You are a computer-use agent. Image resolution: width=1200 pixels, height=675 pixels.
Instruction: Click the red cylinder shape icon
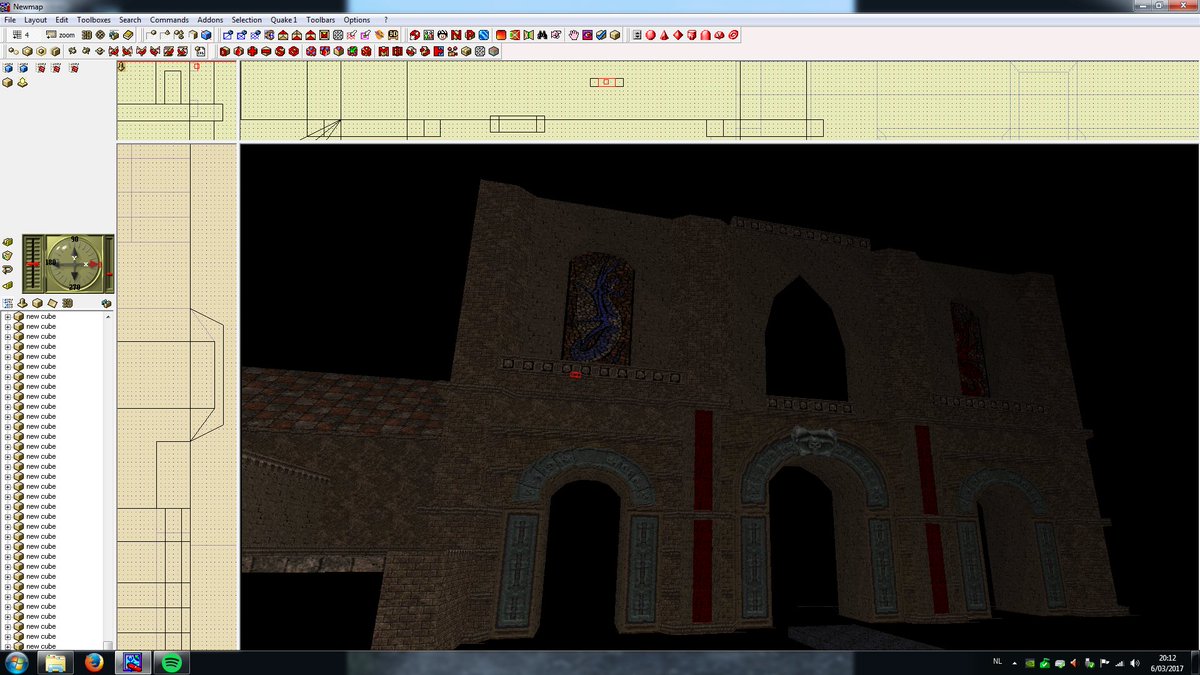(x=692, y=35)
